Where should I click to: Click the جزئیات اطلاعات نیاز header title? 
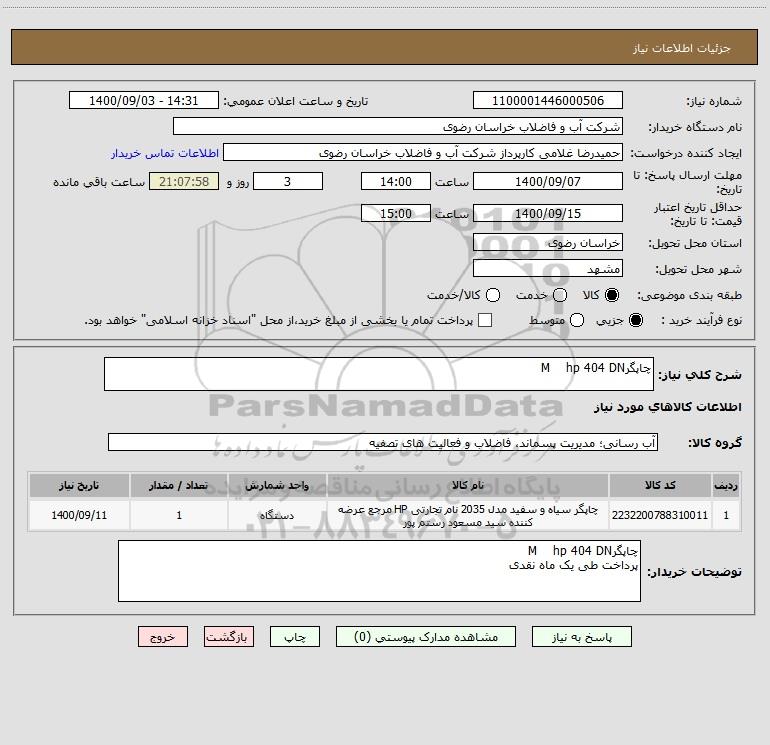682,48
